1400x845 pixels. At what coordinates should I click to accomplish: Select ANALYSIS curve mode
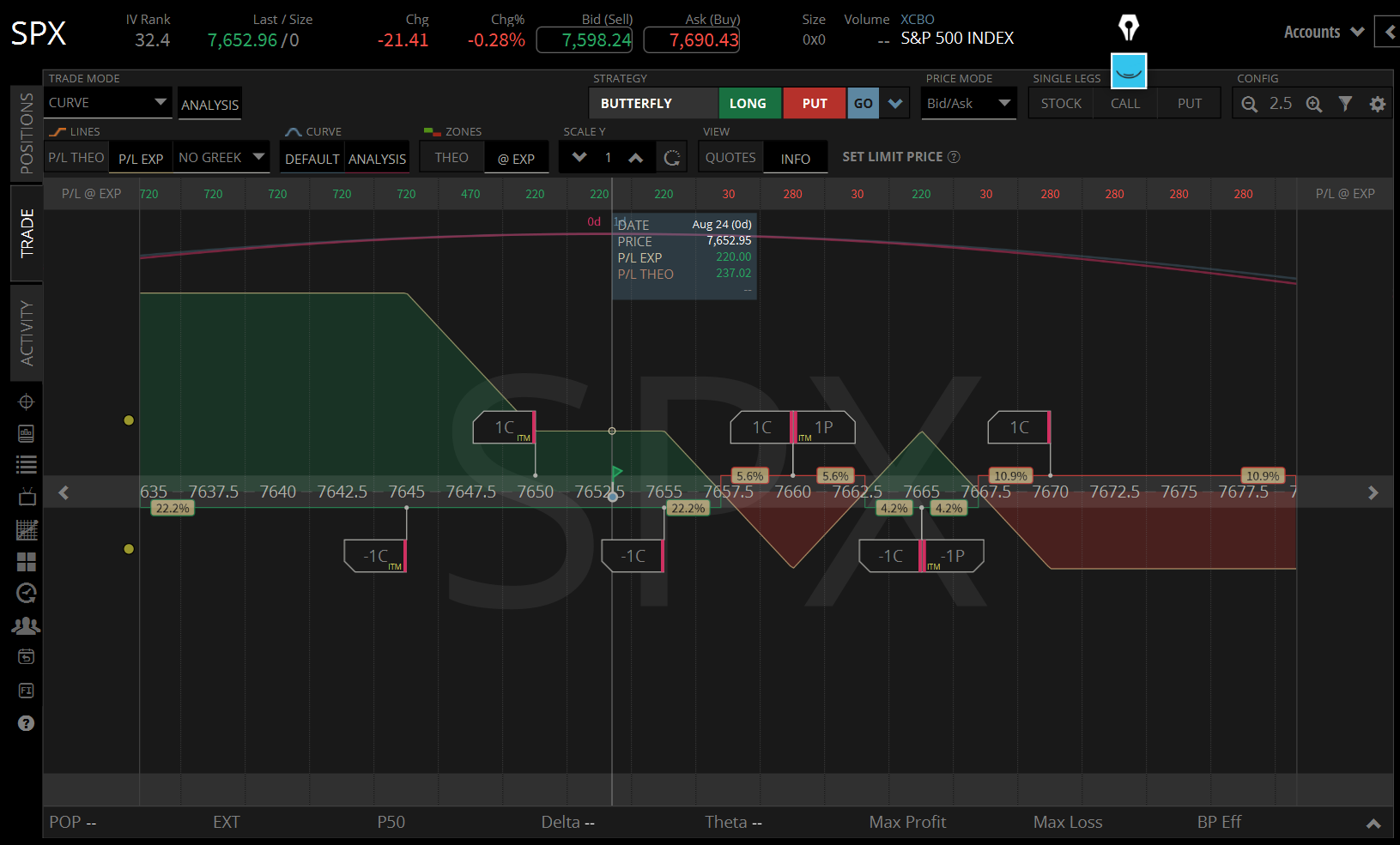(x=377, y=159)
